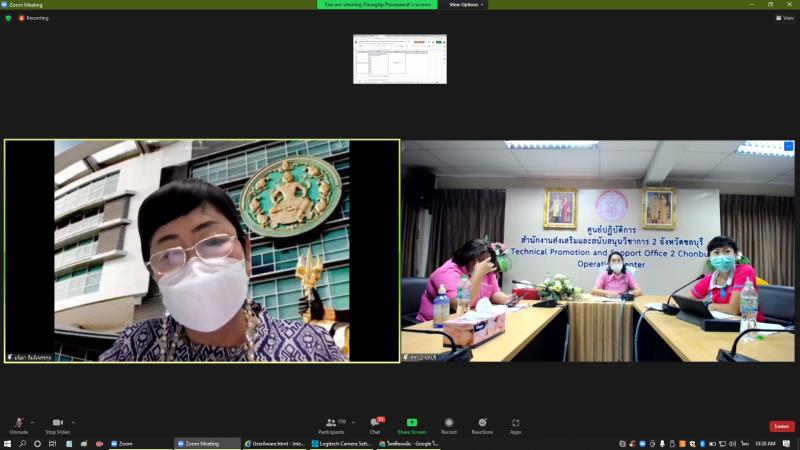Open the taskbar clock showing 10:30 AM
The height and width of the screenshot is (450, 800).
tap(765, 444)
